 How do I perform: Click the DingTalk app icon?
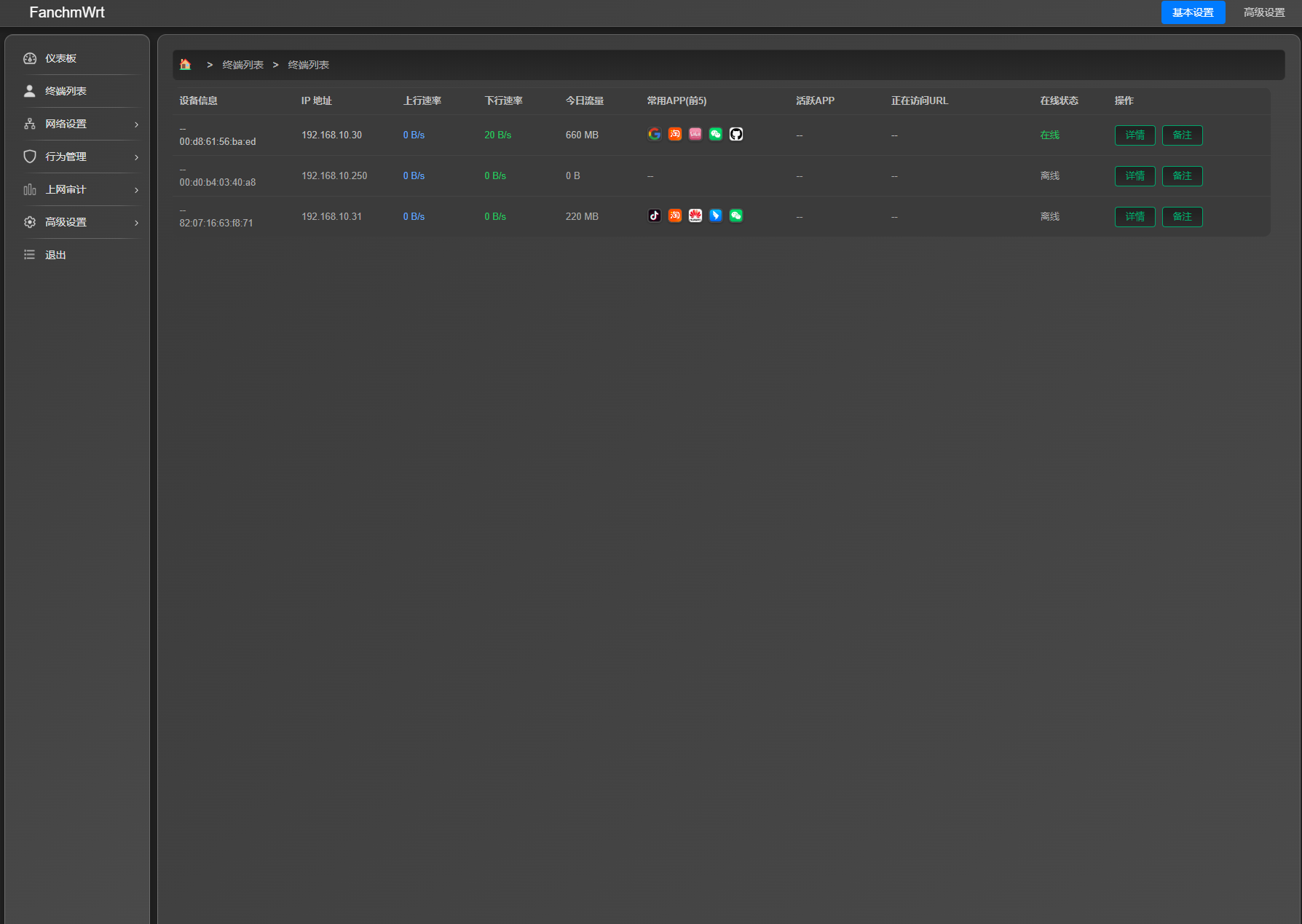pyautogui.click(x=715, y=216)
